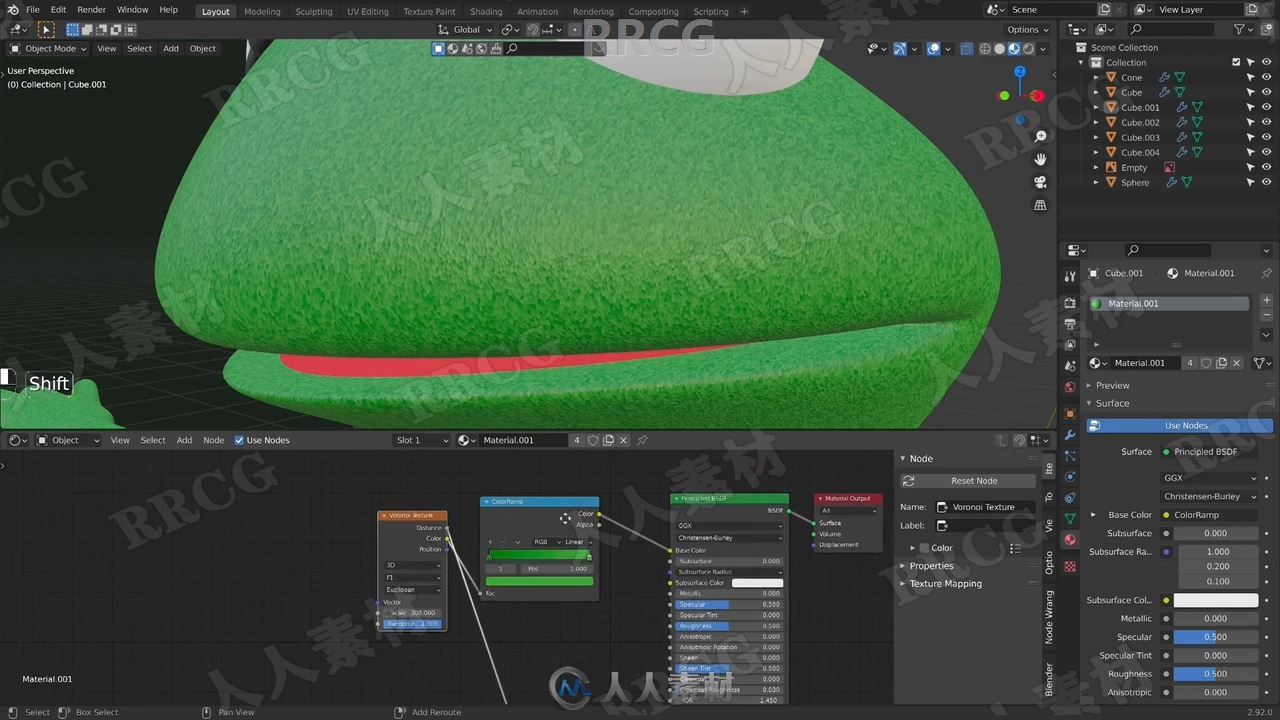1280x720 pixels.
Task: Open the File menu
Action: pyautogui.click(x=33, y=10)
